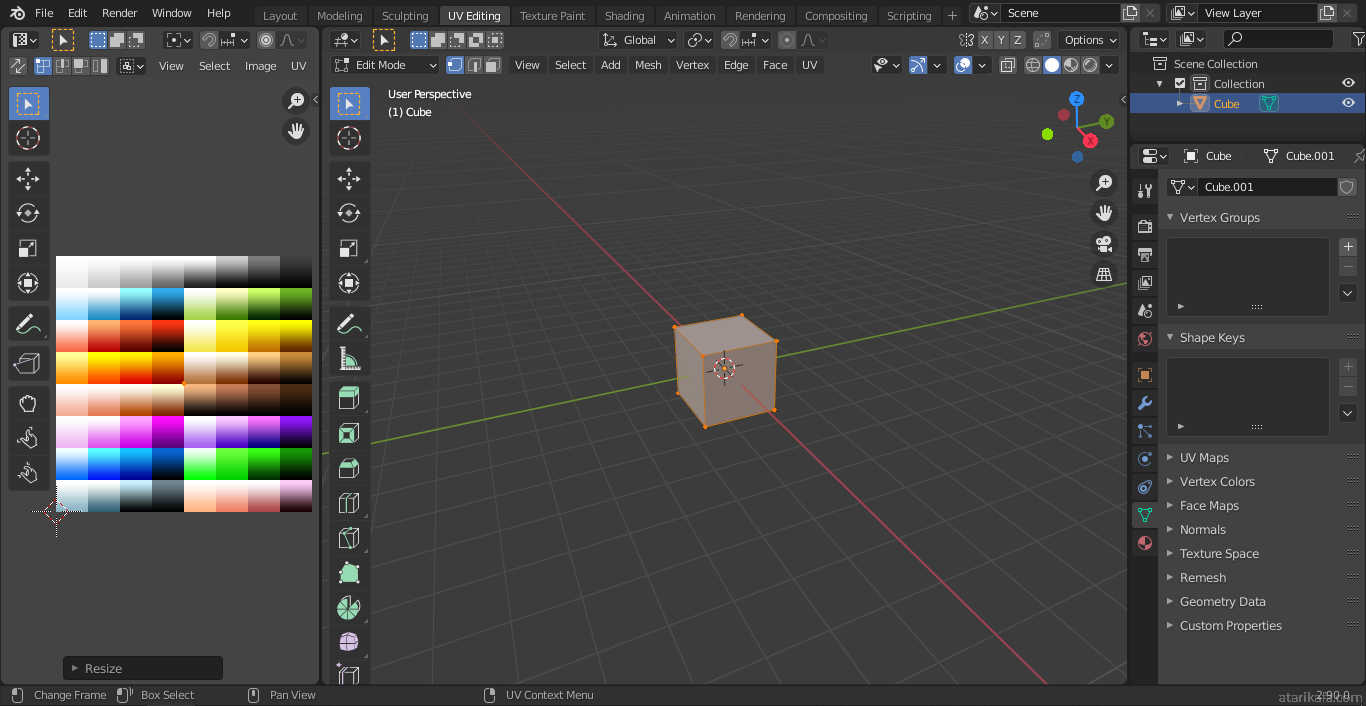Select the Scale tool in the 3D viewport toolbar
1366x706 pixels.
pos(349,248)
